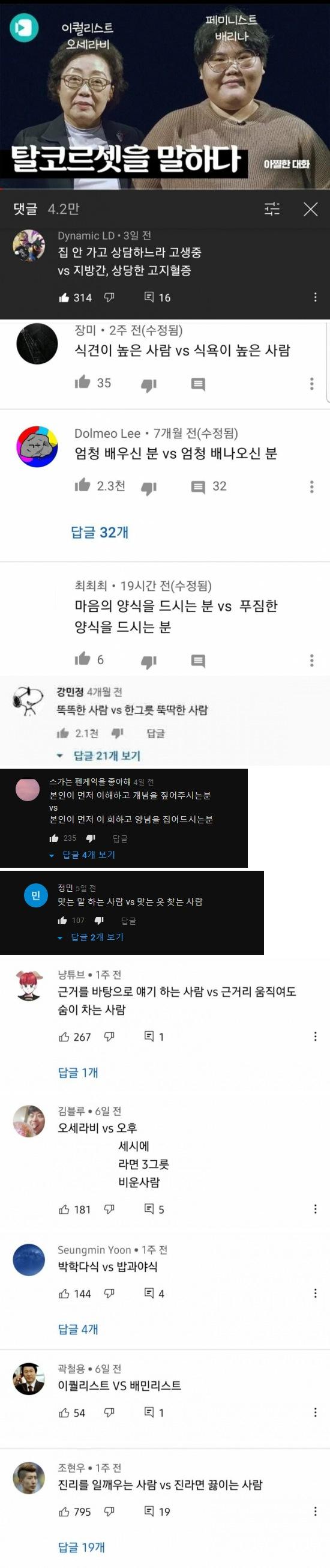Expand 답글 32개 replies
The height and width of the screenshot is (1568, 330).
pyautogui.click(x=100, y=532)
